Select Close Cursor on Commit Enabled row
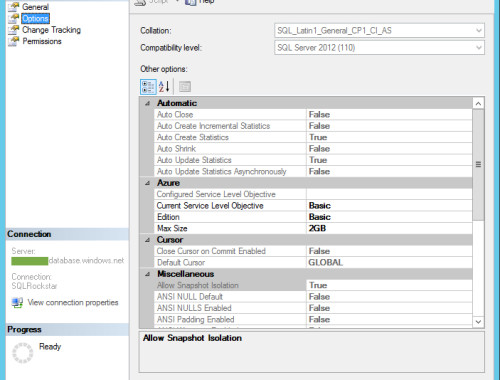500x380 pixels. (x=313, y=251)
